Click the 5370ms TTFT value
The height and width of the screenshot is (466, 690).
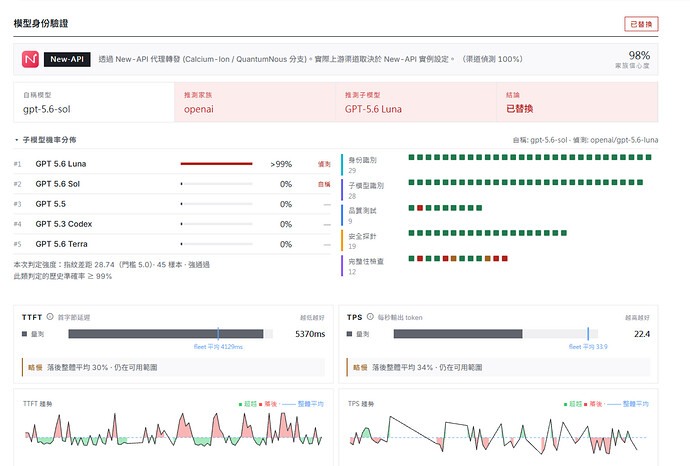coord(310,334)
